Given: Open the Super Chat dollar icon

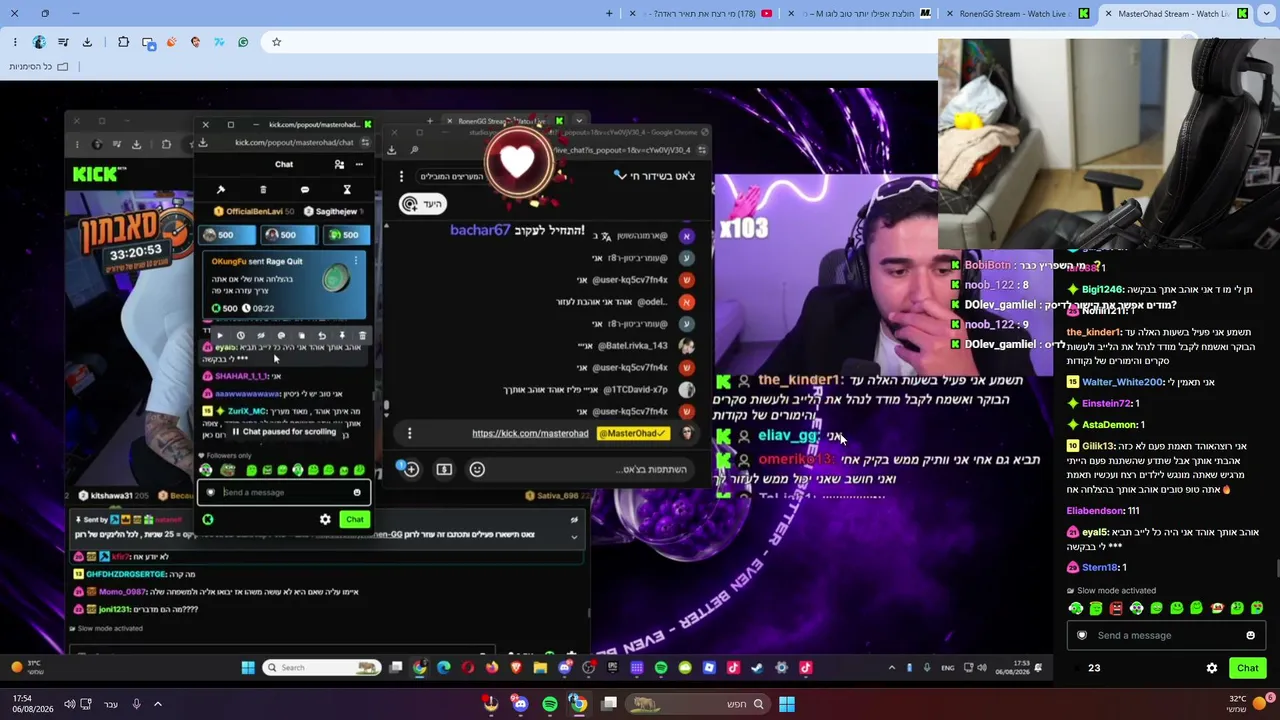Looking at the screenshot, I should [444, 469].
